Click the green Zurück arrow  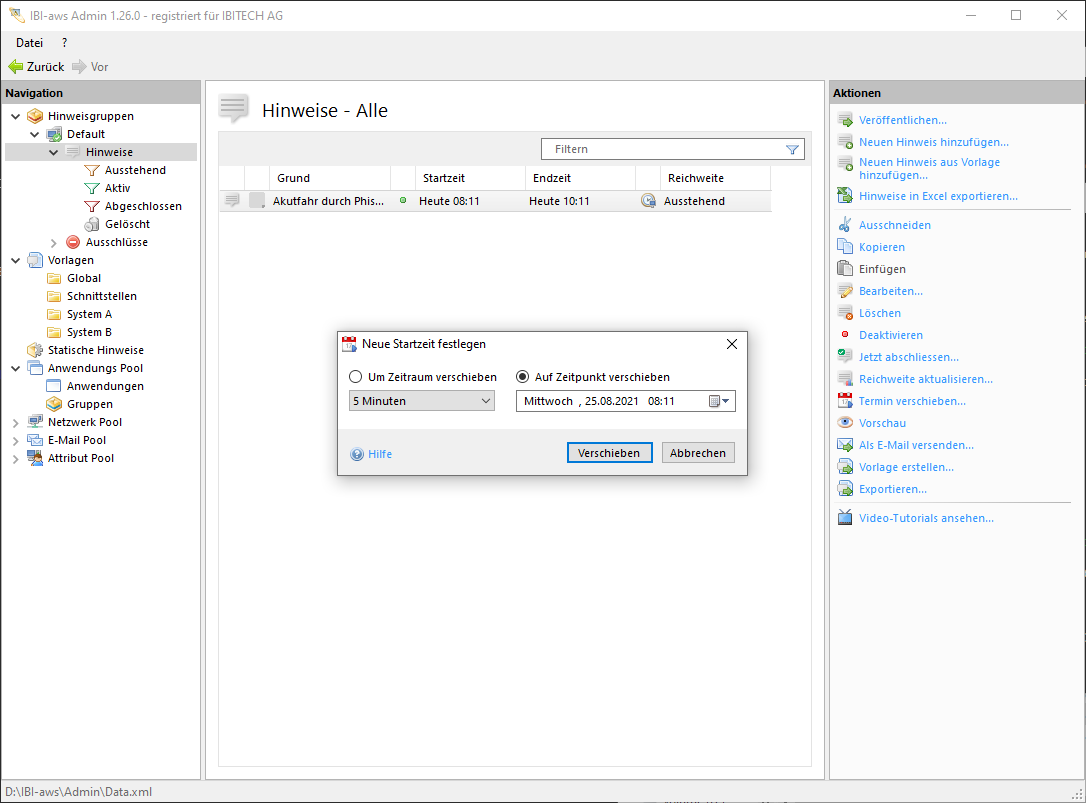click(x=16, y=67)
